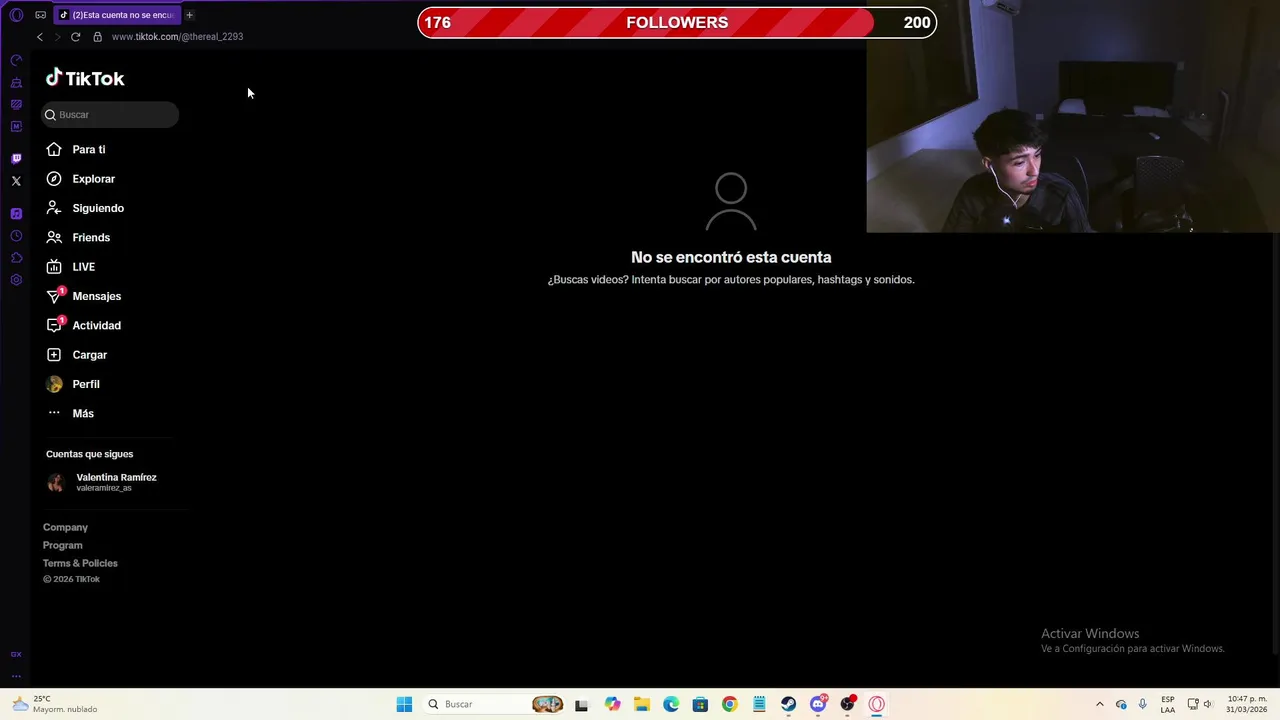Open GX Corner gamepad icon

pyautogui.click(x=40, y=15)
